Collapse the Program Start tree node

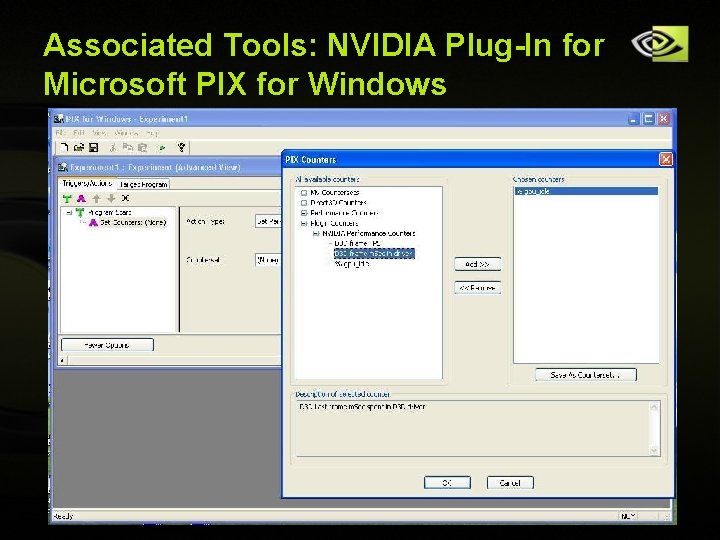(x=69, y=212)
